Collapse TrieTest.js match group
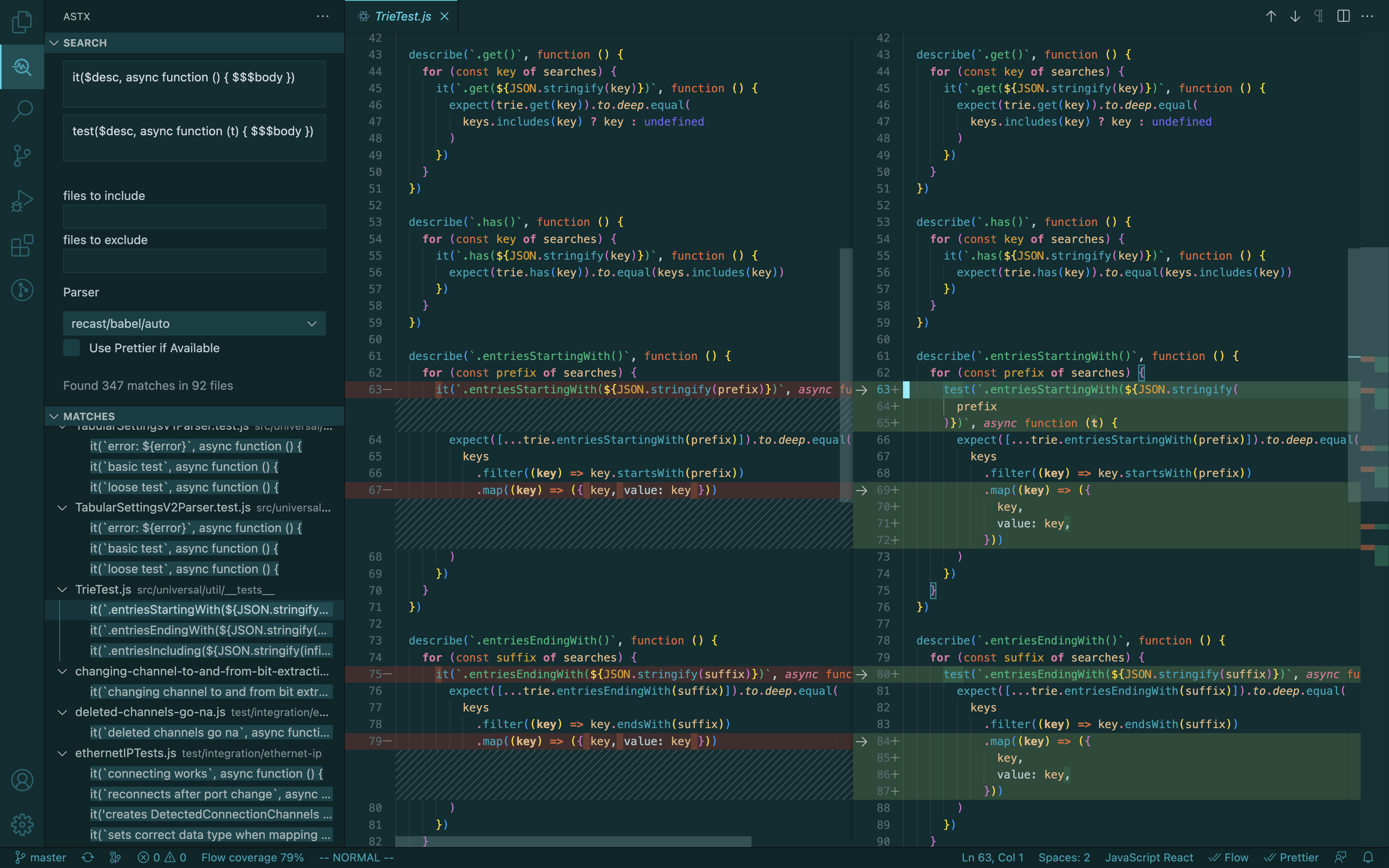1389x868 pixels. coord(62,589)
